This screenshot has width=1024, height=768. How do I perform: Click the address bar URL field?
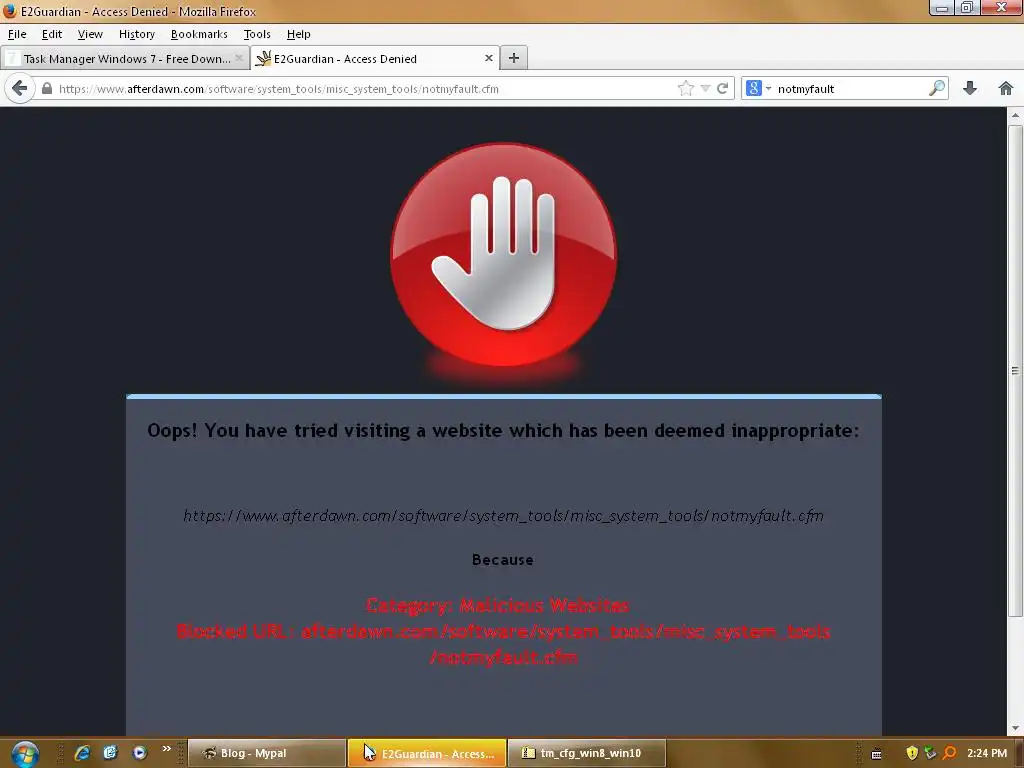pos(366,88)
